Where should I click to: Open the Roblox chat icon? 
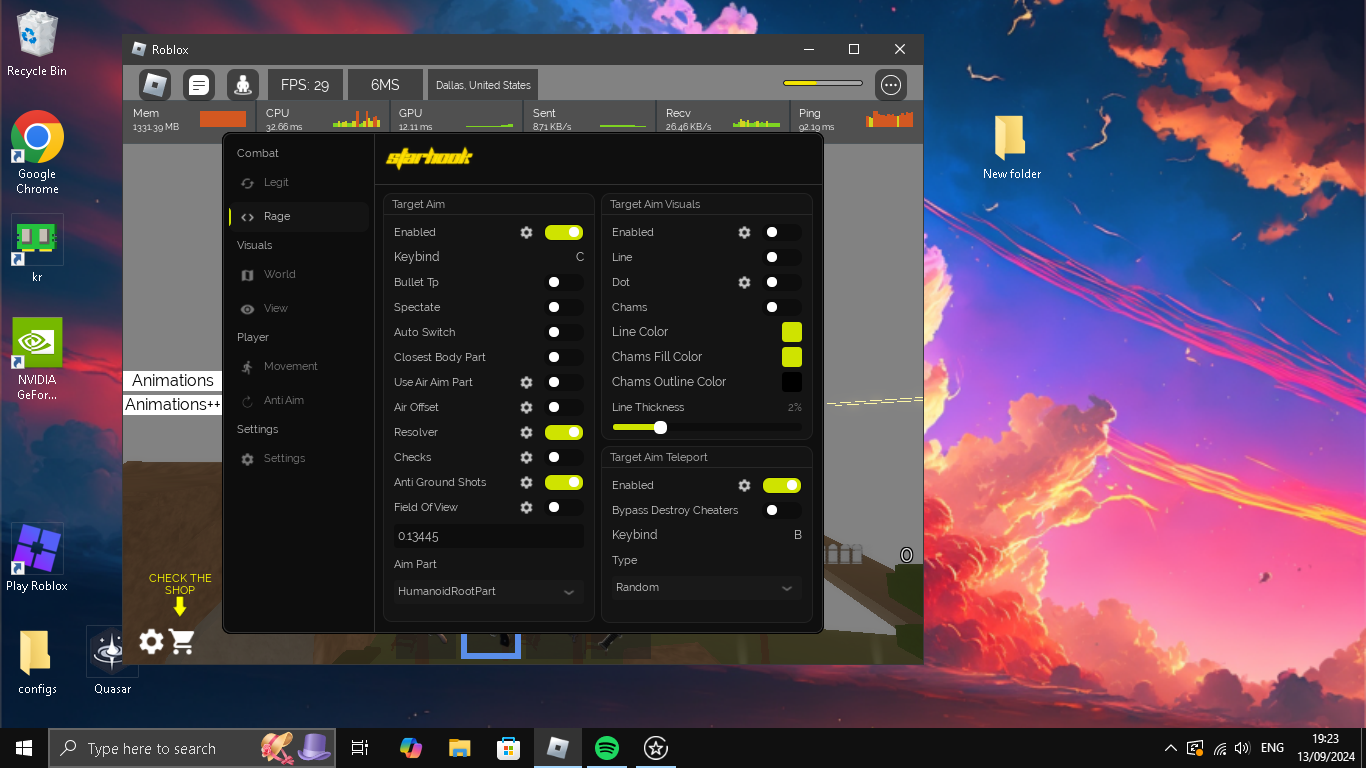point(199,85)
